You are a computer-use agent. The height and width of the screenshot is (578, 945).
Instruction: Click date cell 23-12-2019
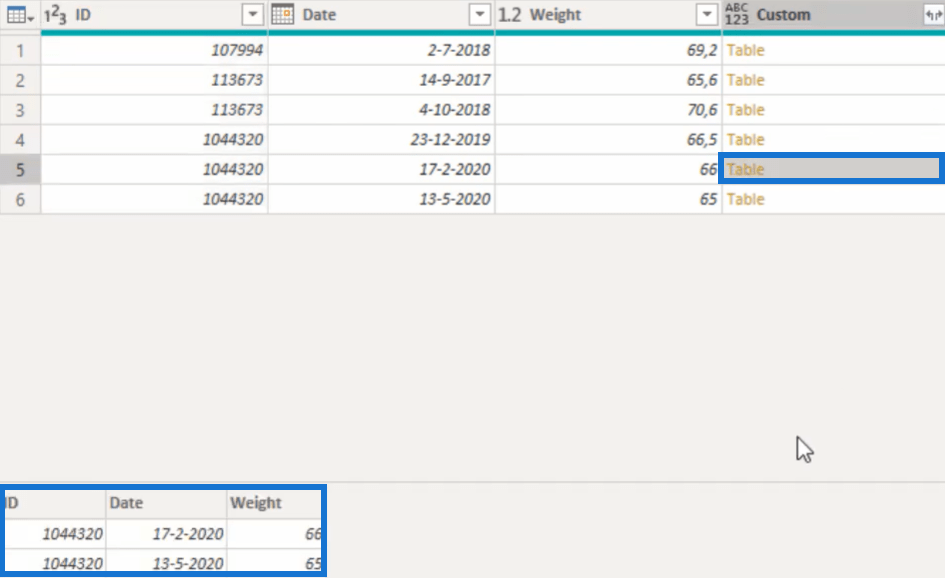pos(381,139)
